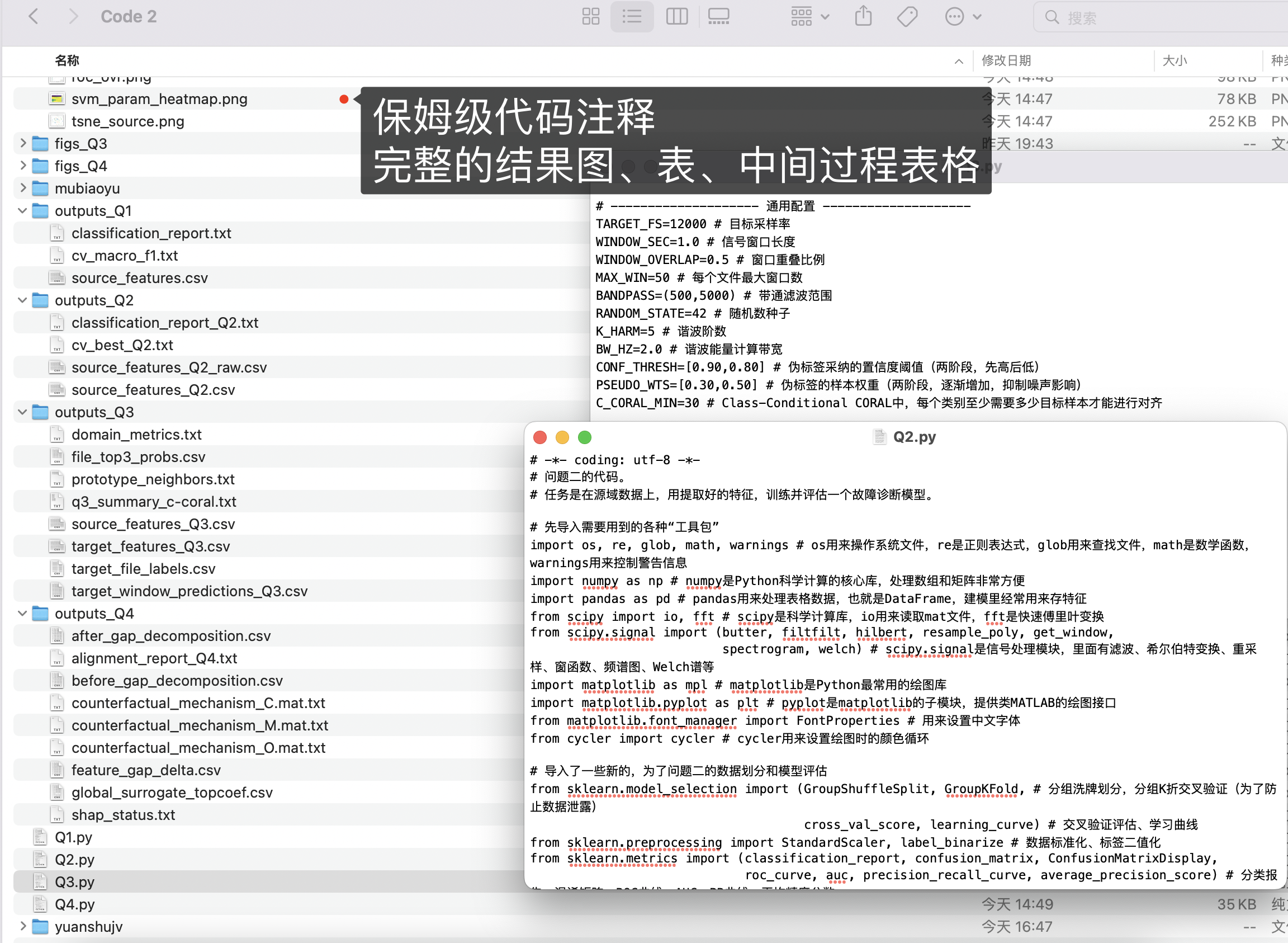Screen dimensions: 1288x943
Task: Select tsne_source.png file
Action: (x=128, y=121)
